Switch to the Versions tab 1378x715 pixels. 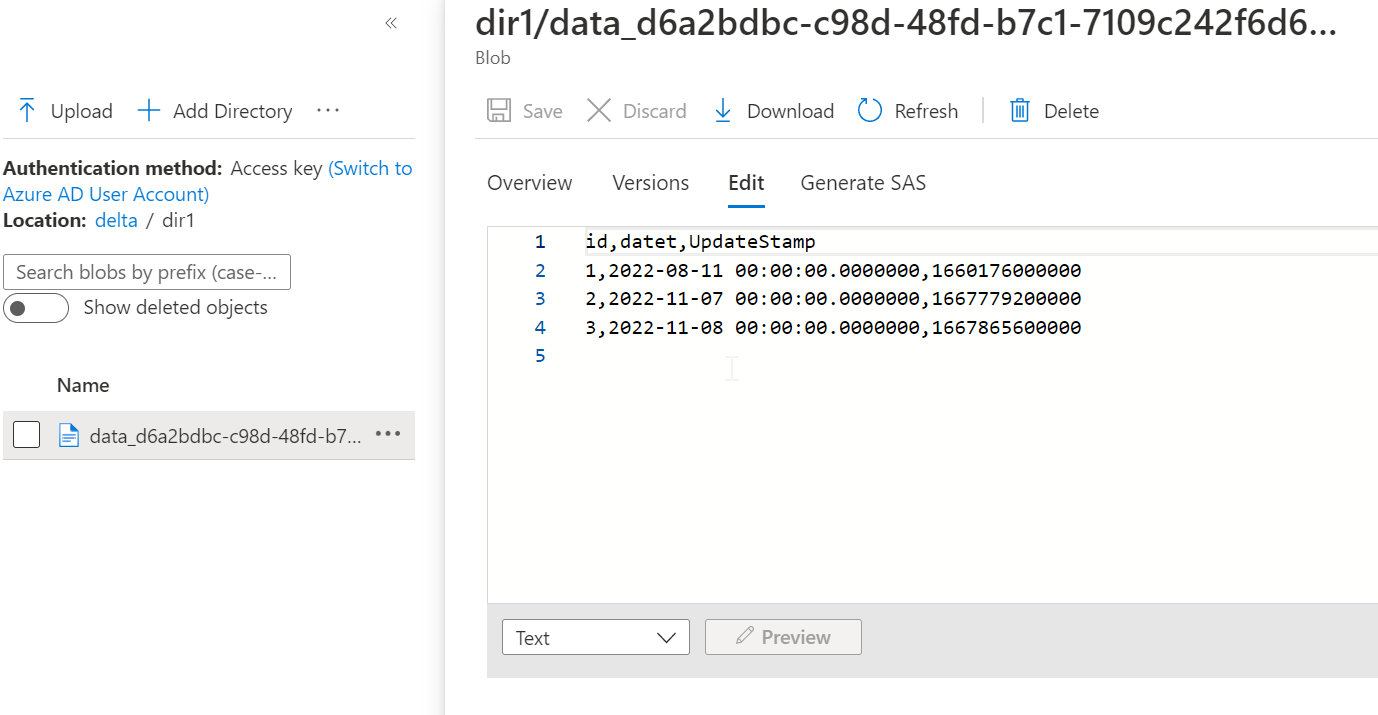tap(651, 183)
